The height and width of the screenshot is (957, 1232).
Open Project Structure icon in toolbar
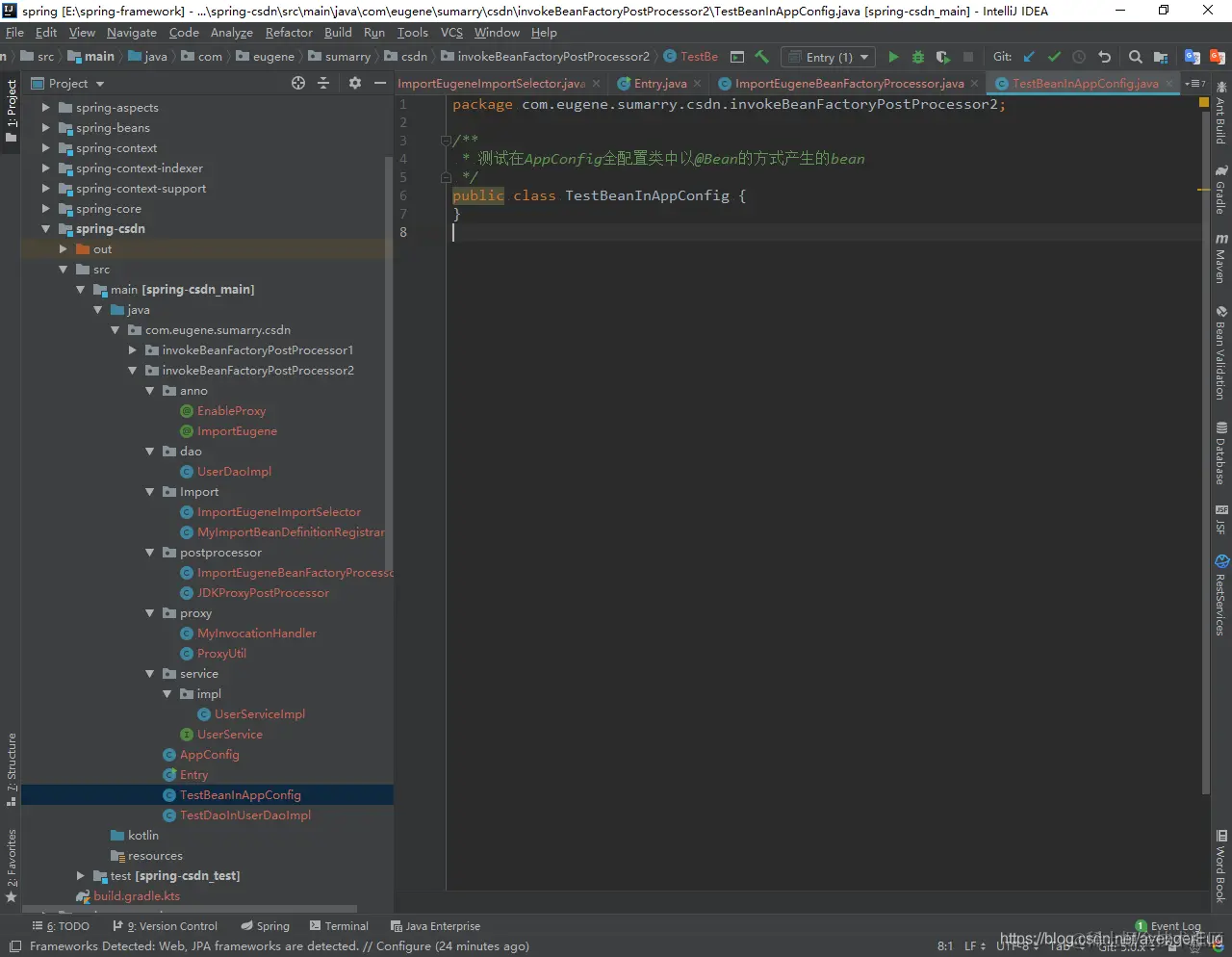[x=1161, y=57]
